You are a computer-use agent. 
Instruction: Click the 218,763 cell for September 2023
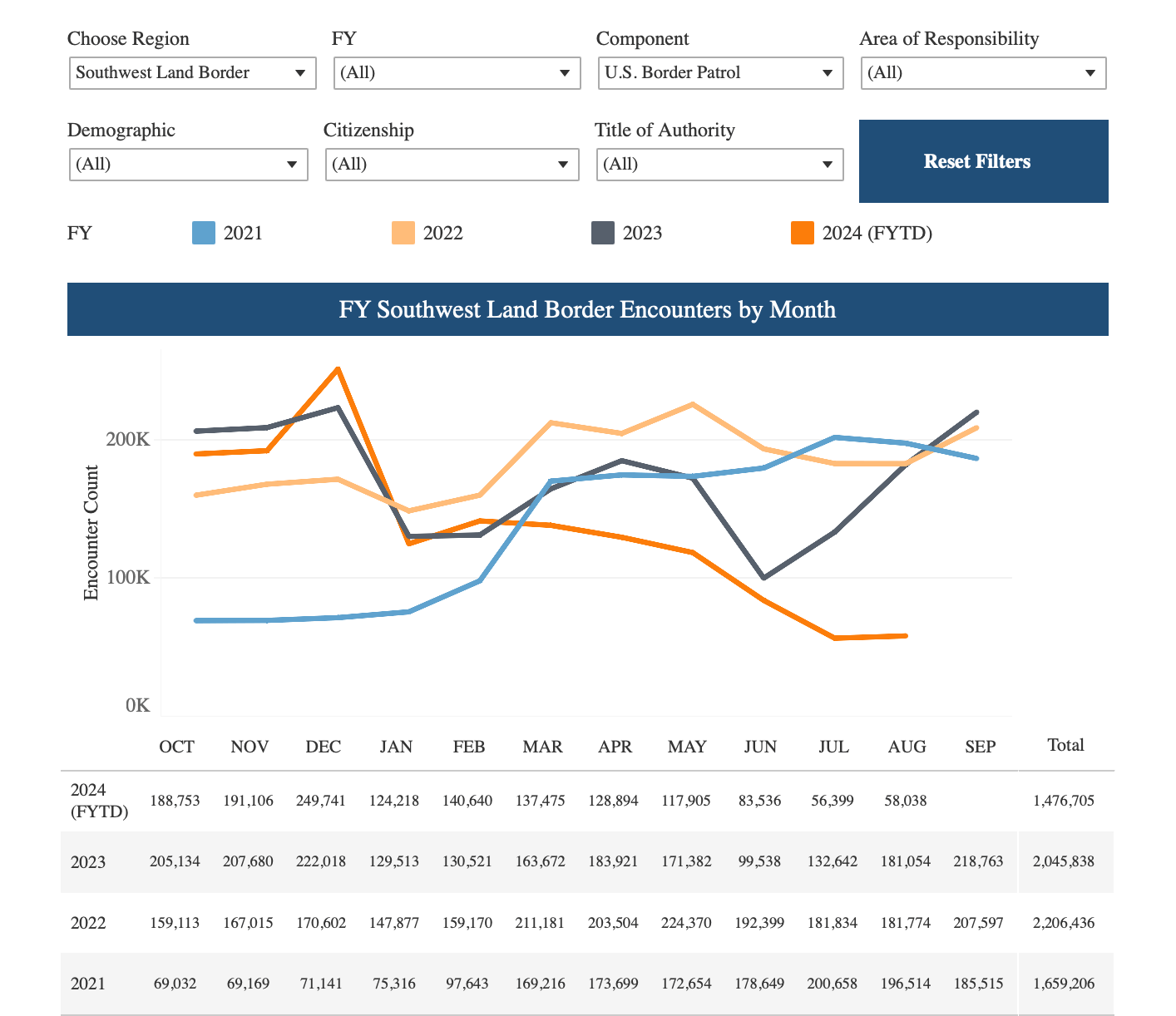[x=979, y=861]
